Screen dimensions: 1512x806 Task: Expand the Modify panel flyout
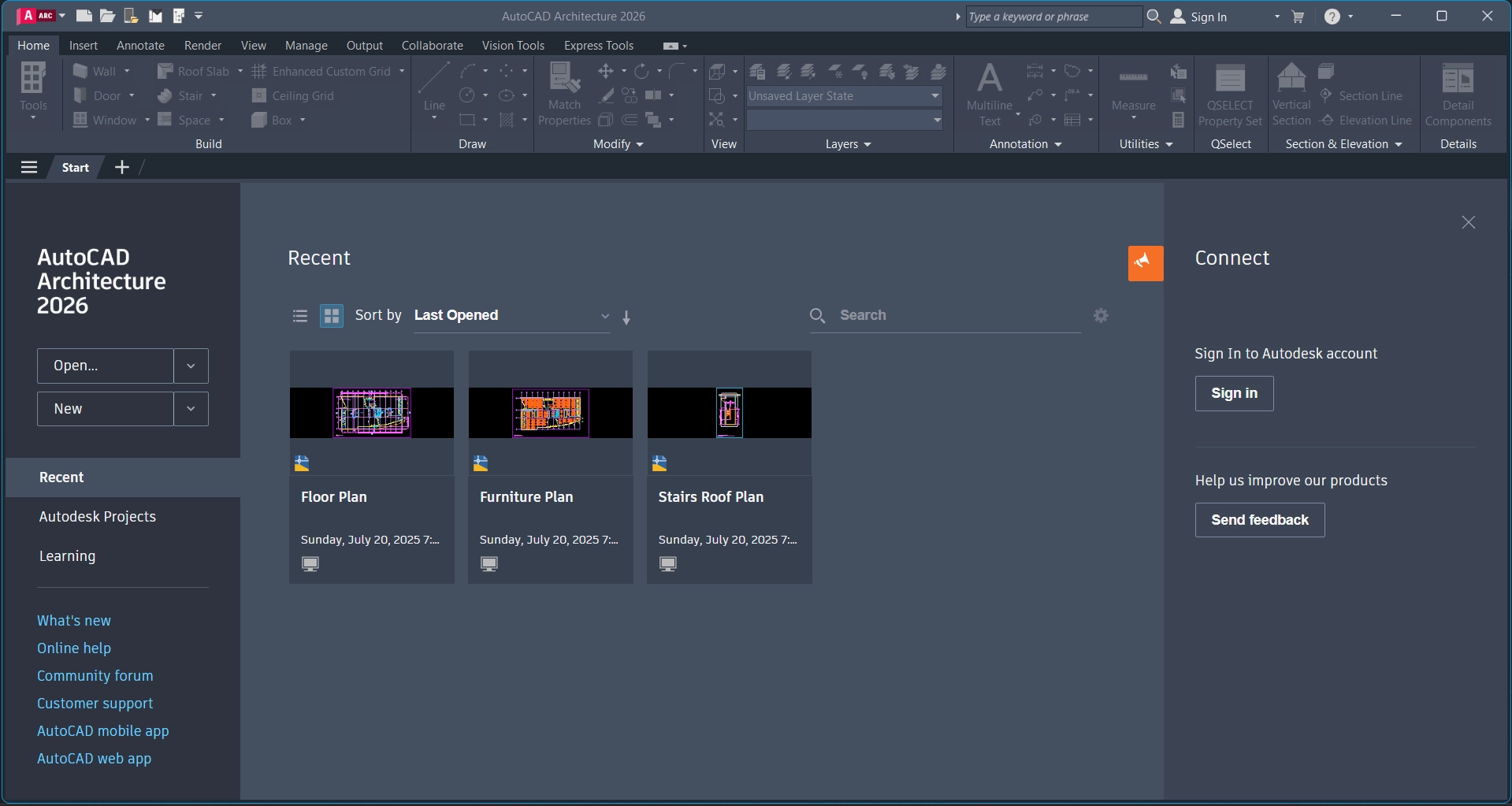[x=619, y=144]
